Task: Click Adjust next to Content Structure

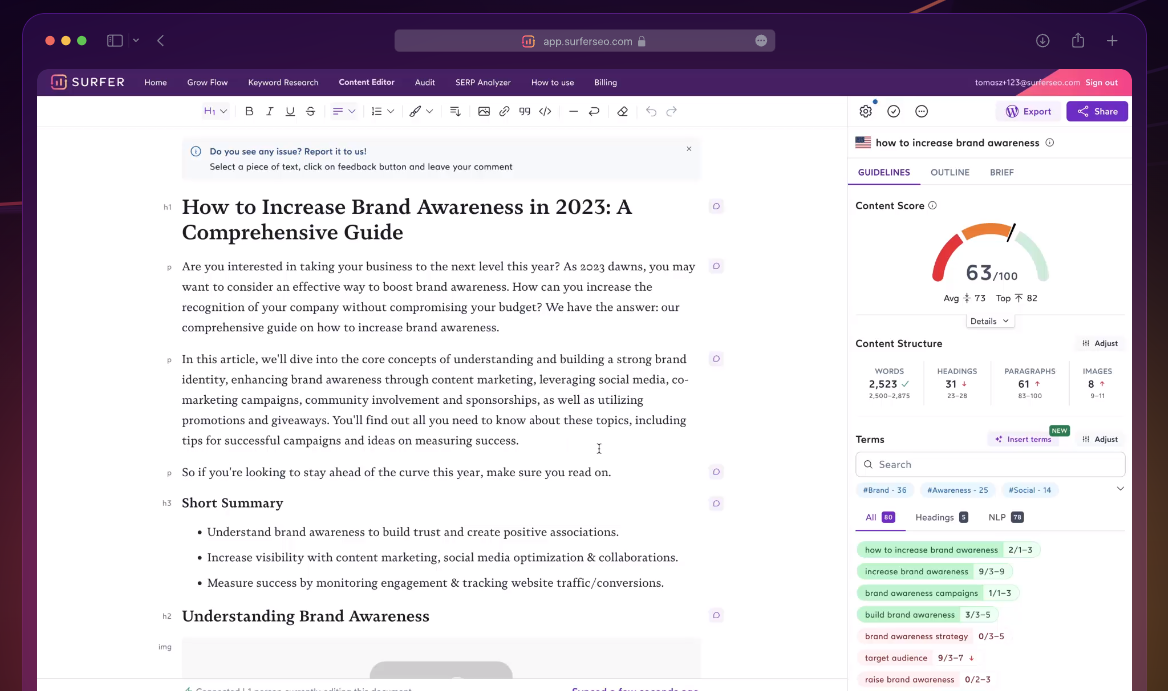Action: (x=1100, y=343)
